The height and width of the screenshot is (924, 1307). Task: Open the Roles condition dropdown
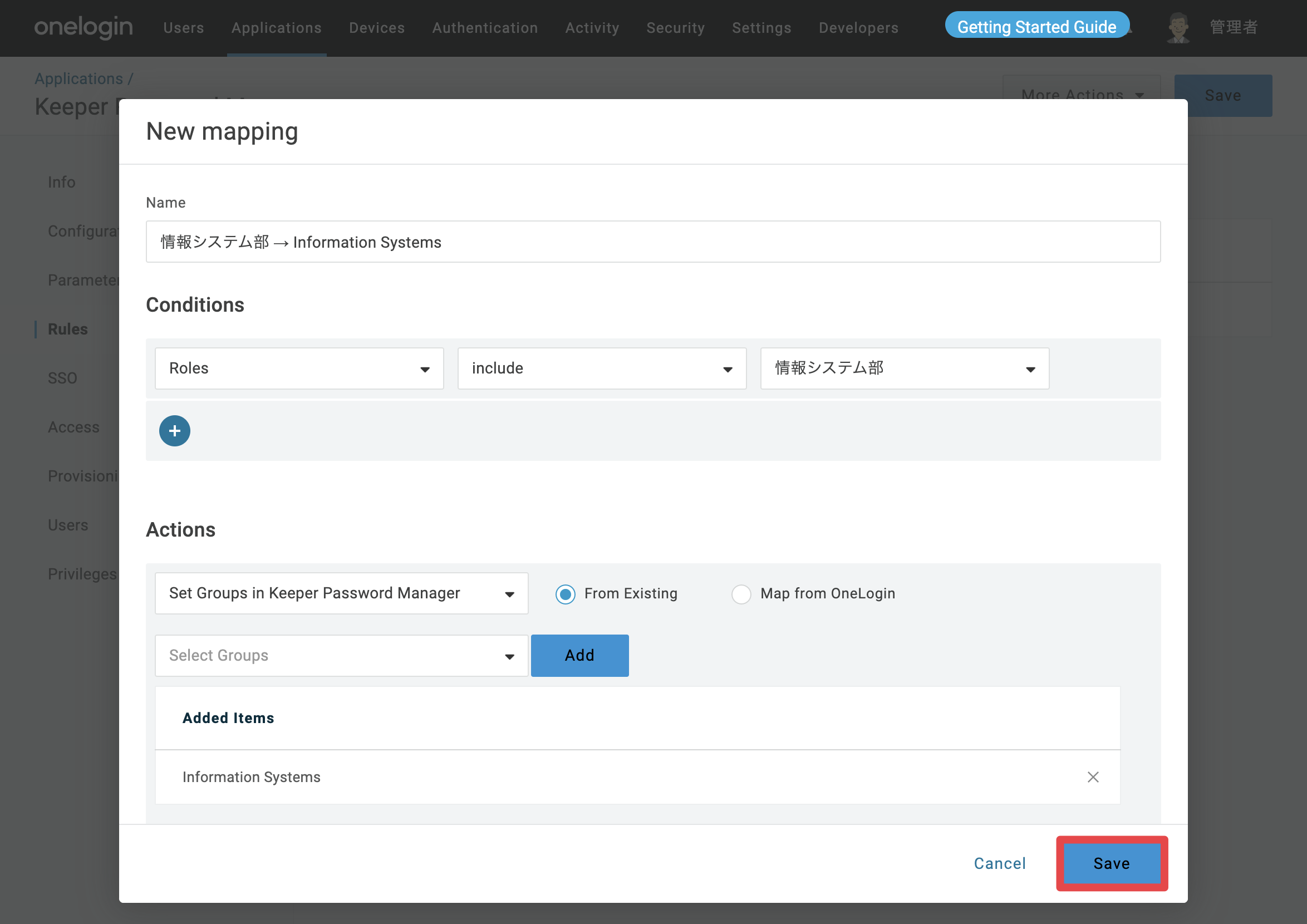pos(299,368)
